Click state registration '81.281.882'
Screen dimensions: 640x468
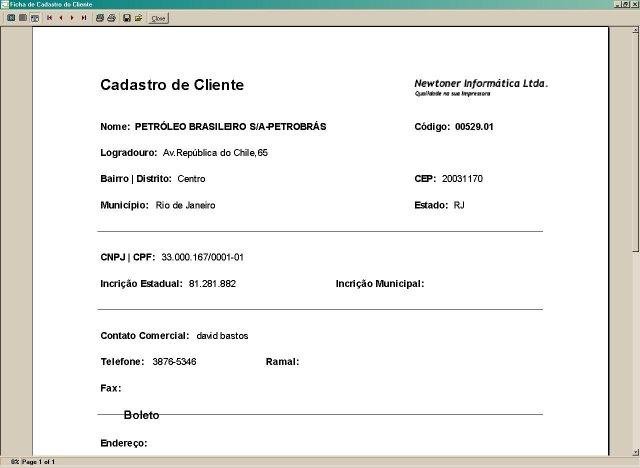pos(212,284)
